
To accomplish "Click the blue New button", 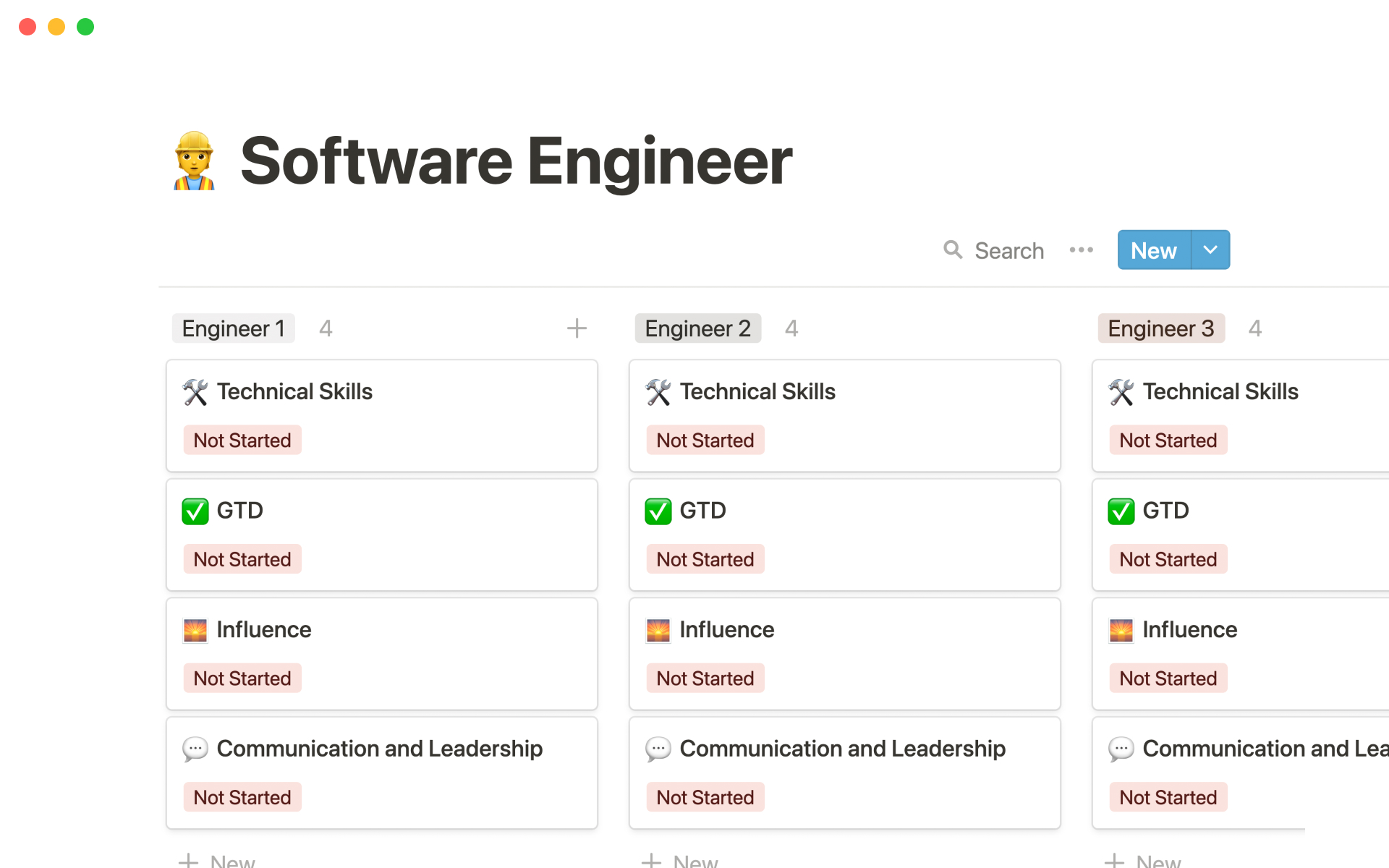I will tap(1154, 250).
